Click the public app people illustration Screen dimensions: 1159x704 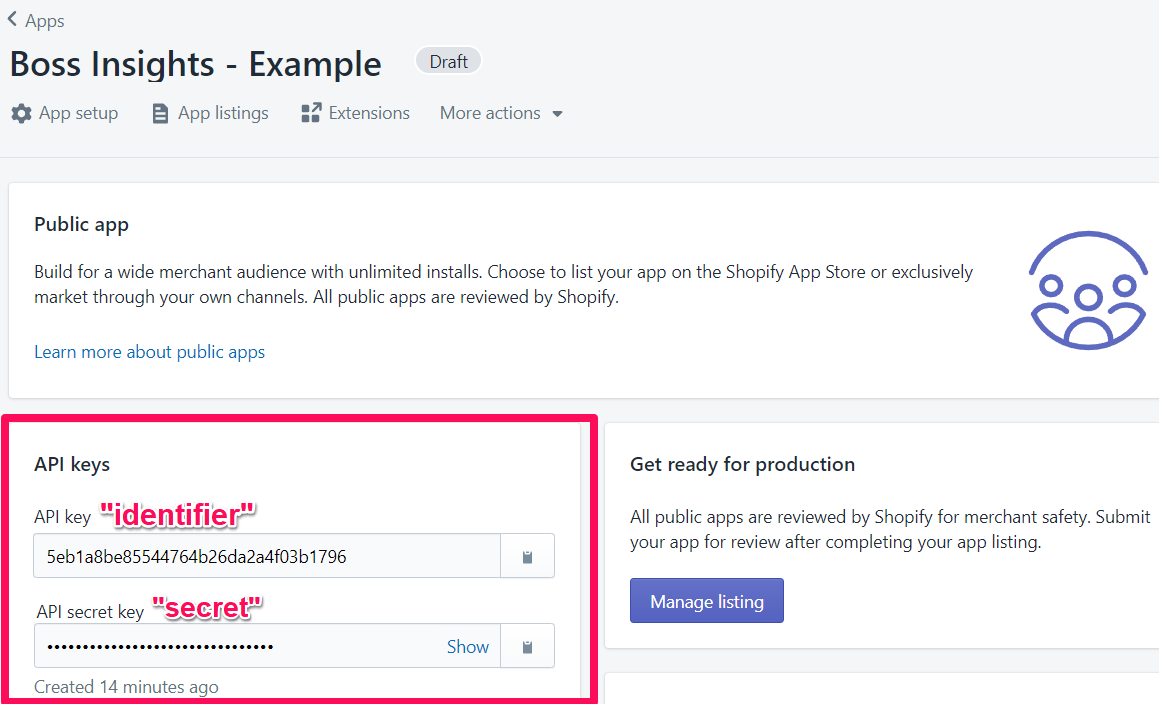1088,291
